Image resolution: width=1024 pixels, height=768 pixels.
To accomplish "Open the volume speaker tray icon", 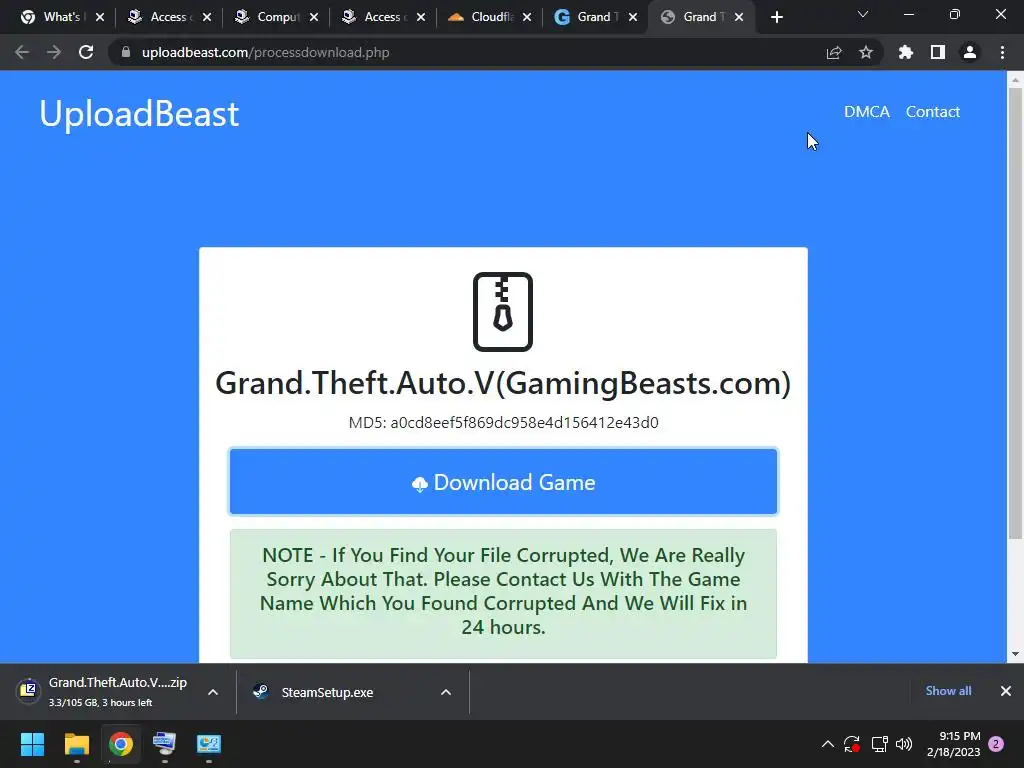I will pyautogui.click(x=904, y=744).
